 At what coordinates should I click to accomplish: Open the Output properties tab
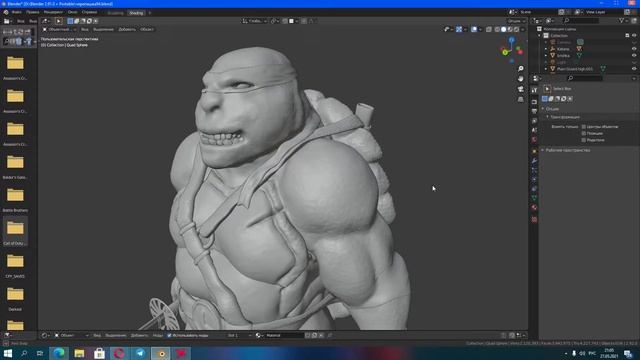pyautogui.click(x=534, y=111)
